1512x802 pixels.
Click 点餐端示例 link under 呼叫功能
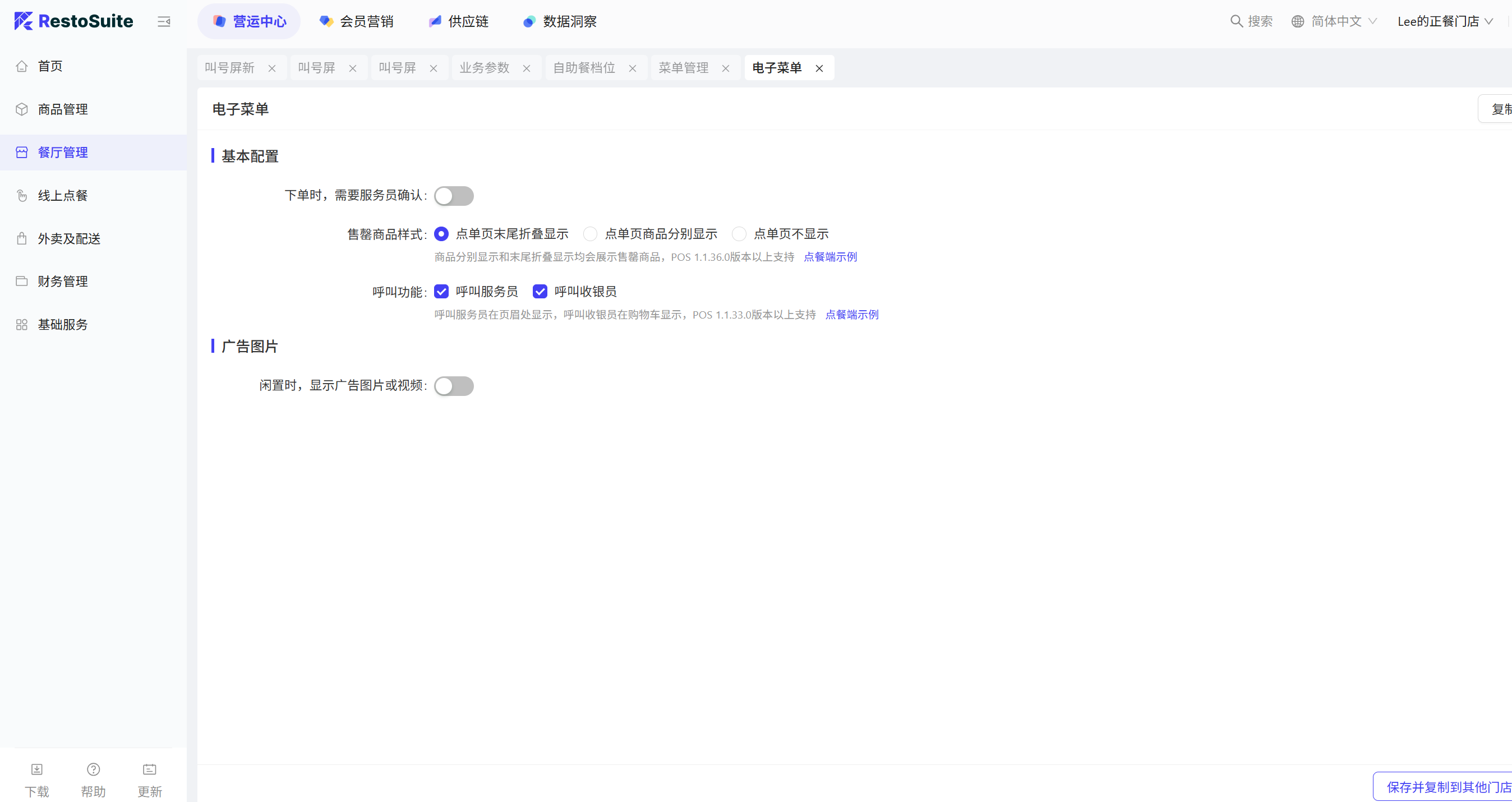click(x=852, y=315)
